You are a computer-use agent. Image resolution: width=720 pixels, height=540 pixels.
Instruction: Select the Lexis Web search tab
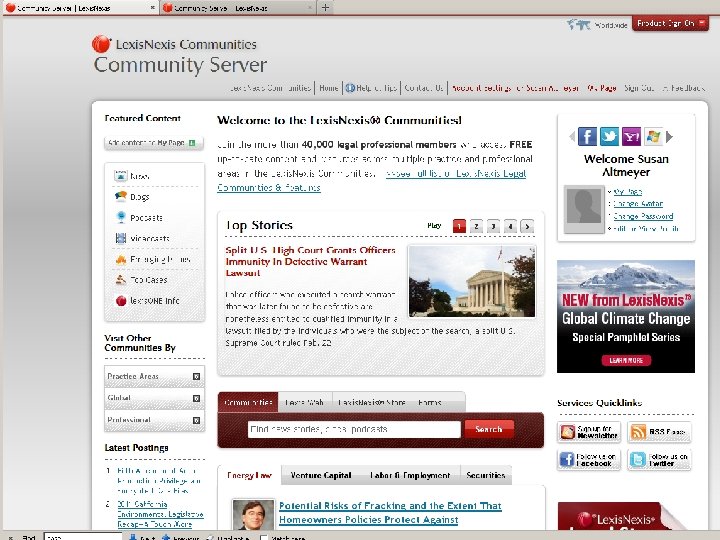(304, 402)
